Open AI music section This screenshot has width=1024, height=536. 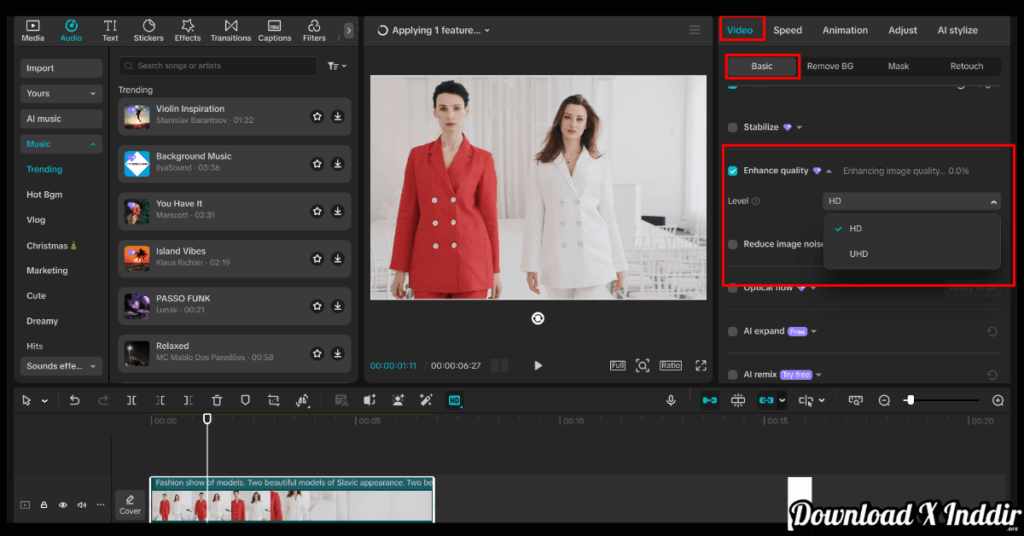pos(61,119)
